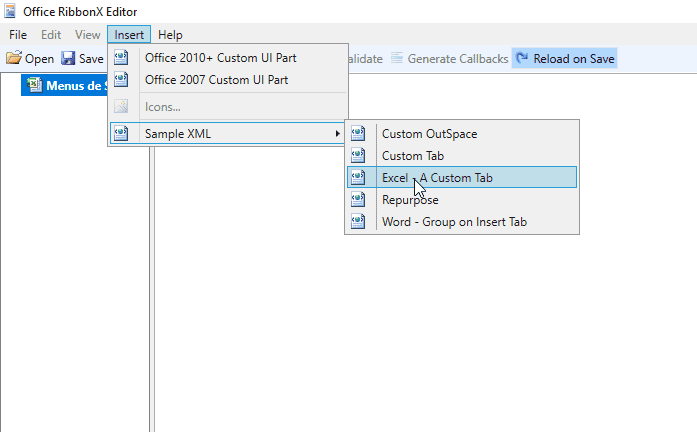Click the icon beside Custom Tab

[358, 156]
